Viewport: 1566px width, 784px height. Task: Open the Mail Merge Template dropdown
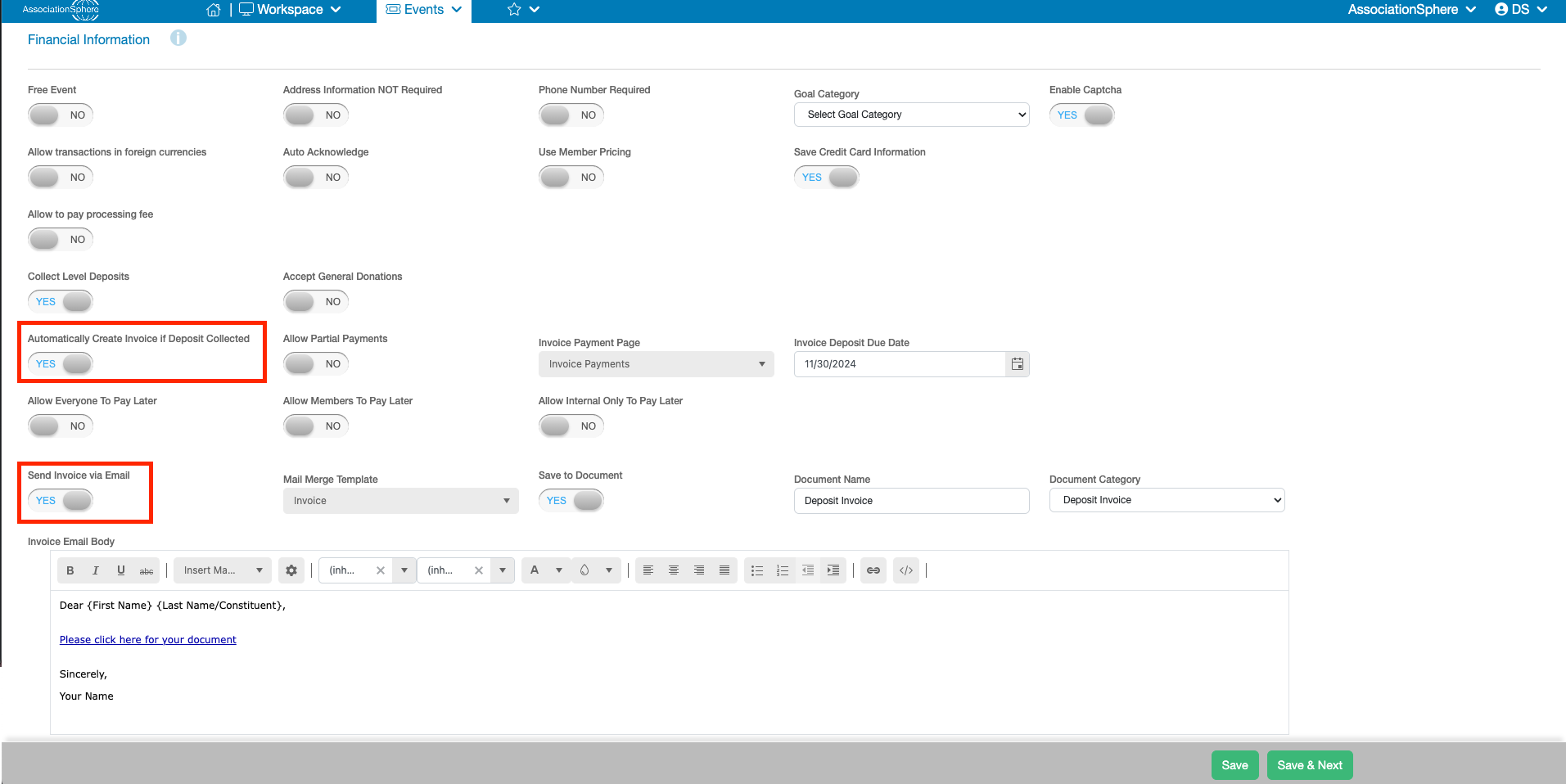tap(401, 501)
